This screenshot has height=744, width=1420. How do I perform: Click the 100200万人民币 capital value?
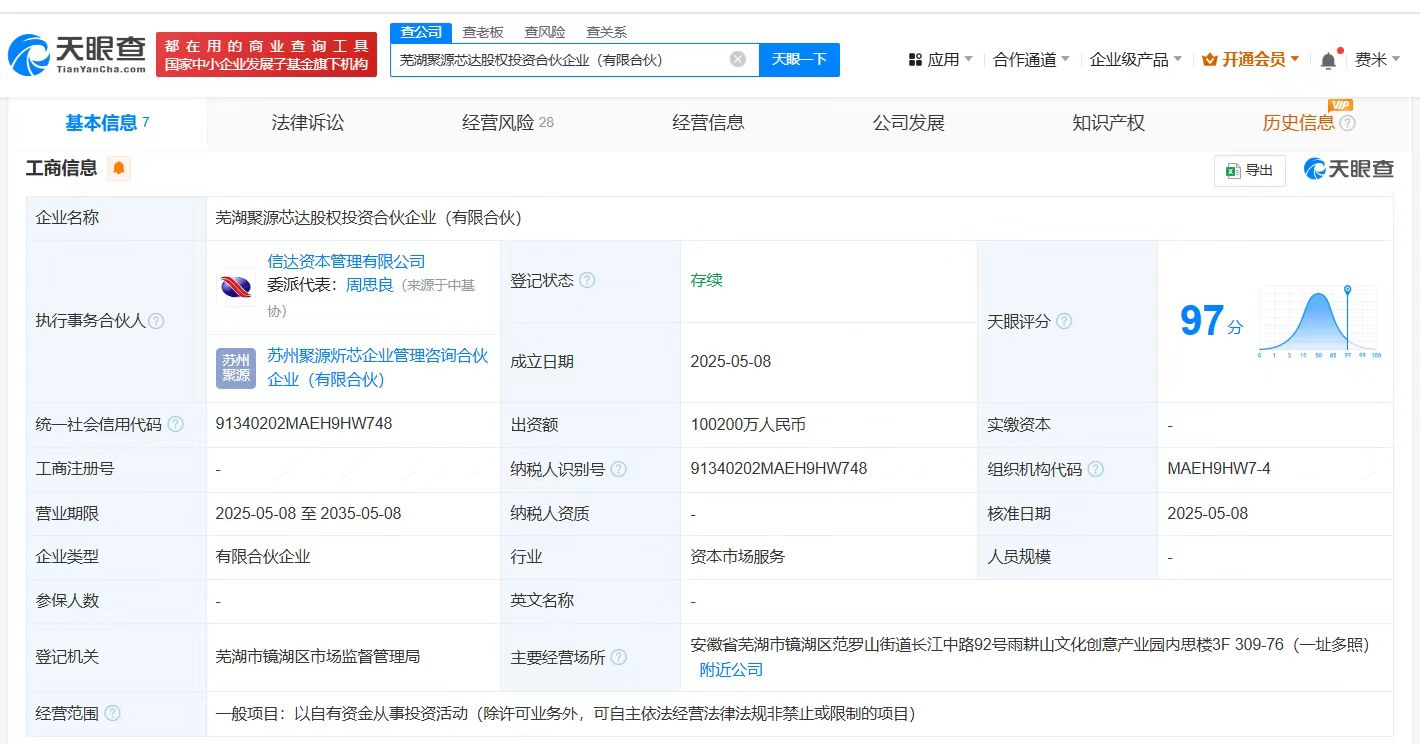coord(748,425)
